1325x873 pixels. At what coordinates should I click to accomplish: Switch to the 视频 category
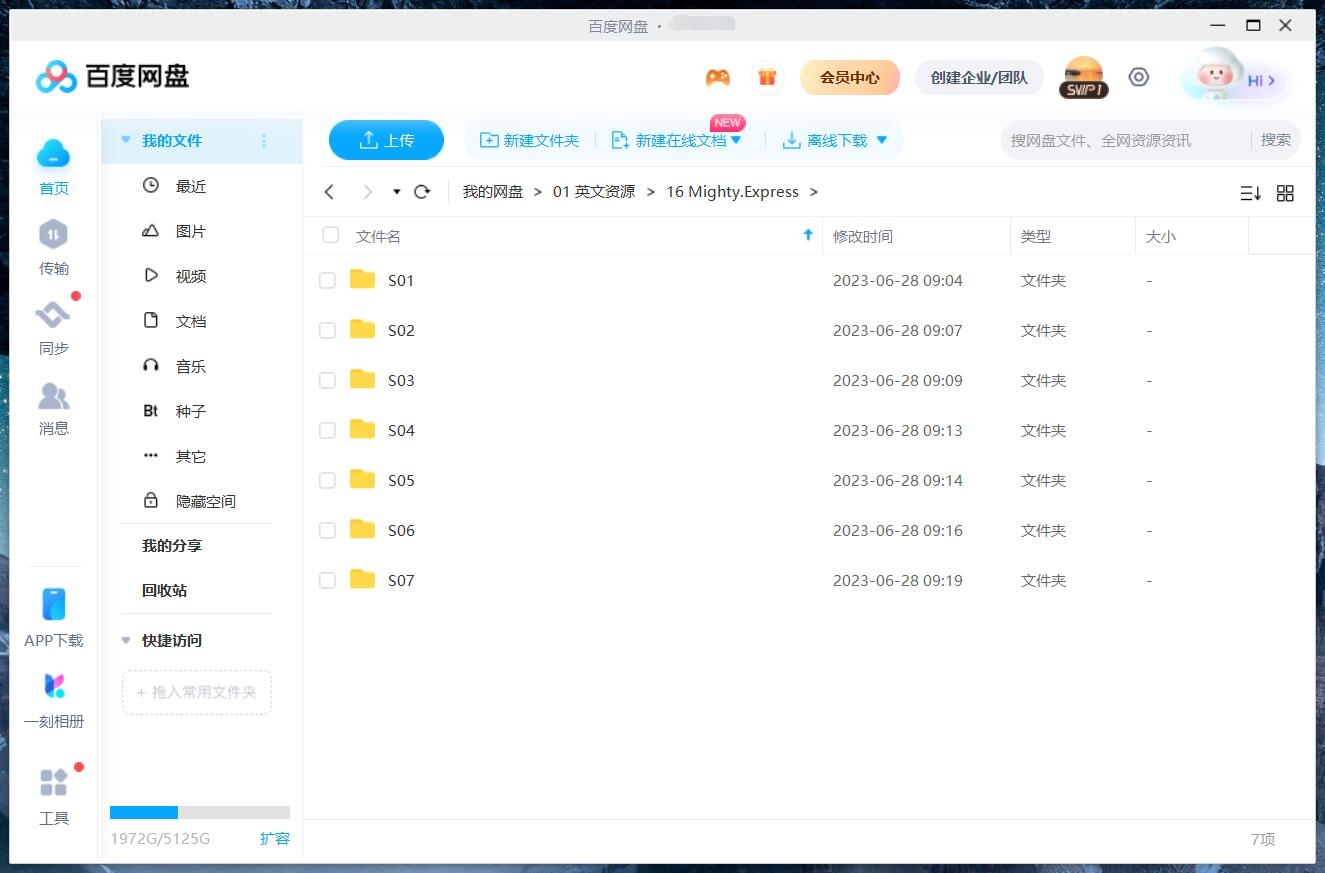[x=190, y=275]
